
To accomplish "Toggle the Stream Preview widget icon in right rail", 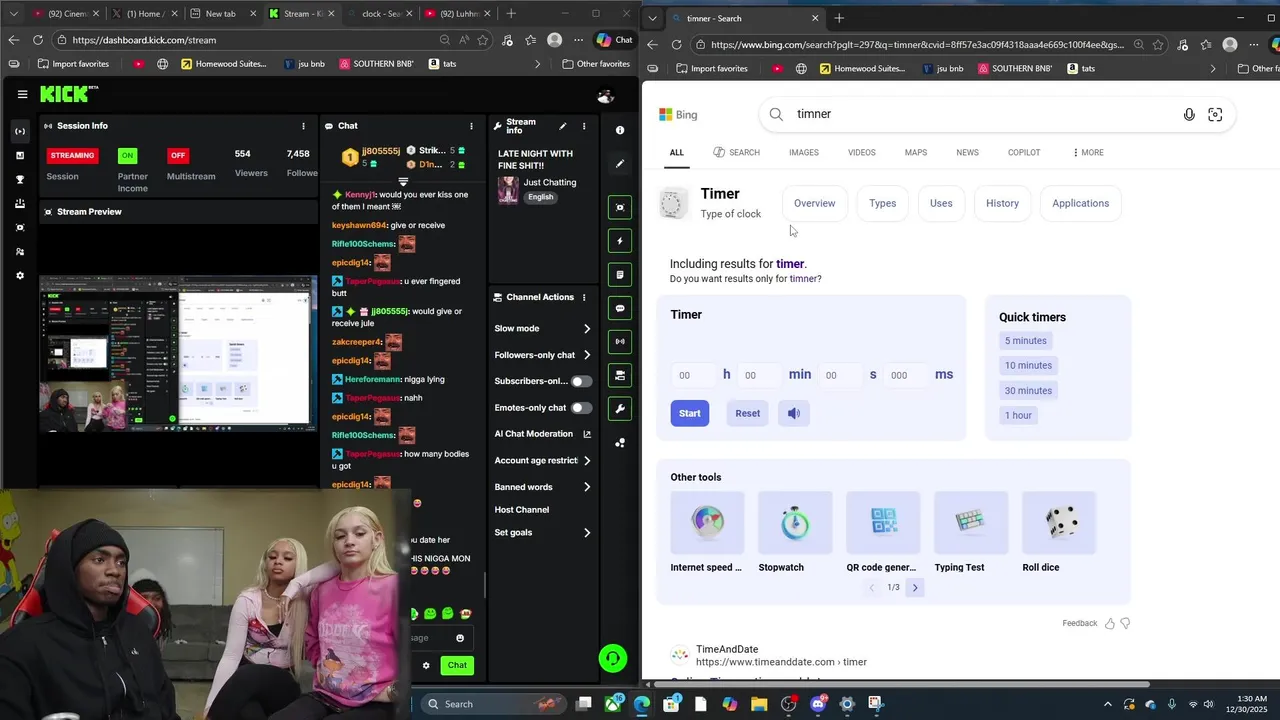I will (x=620, y=207).
